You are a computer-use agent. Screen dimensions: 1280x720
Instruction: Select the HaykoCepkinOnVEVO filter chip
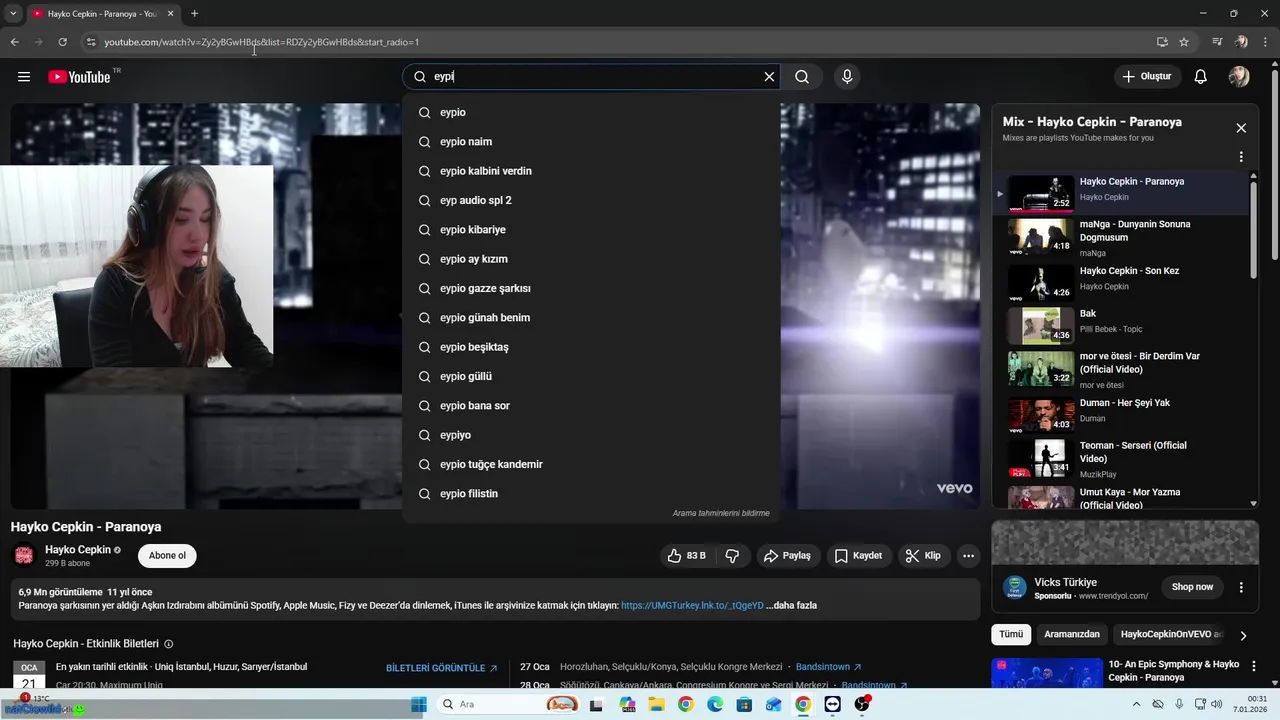click(1170, 634)
